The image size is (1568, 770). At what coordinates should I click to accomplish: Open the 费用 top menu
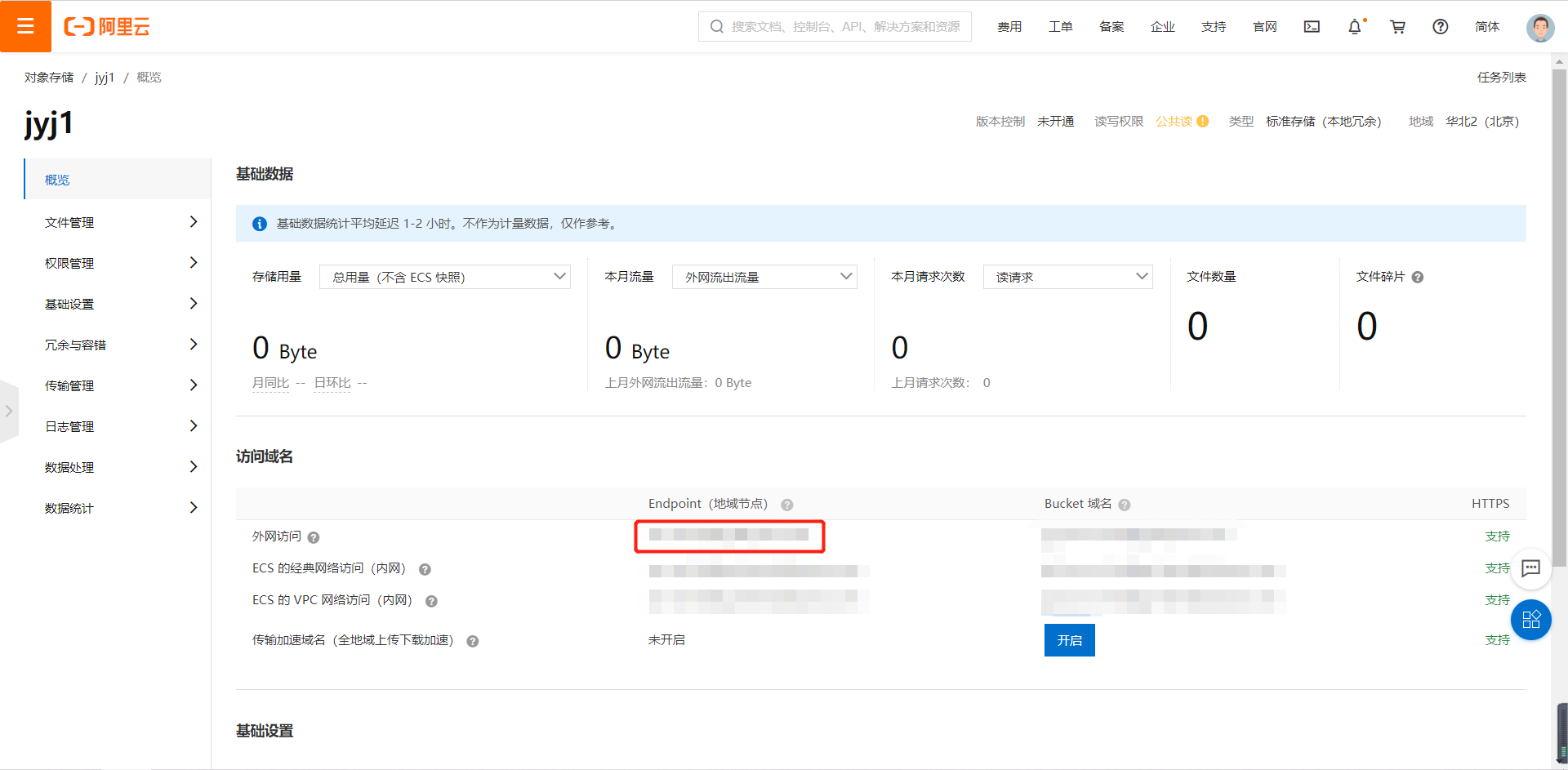click(1009, 27)
